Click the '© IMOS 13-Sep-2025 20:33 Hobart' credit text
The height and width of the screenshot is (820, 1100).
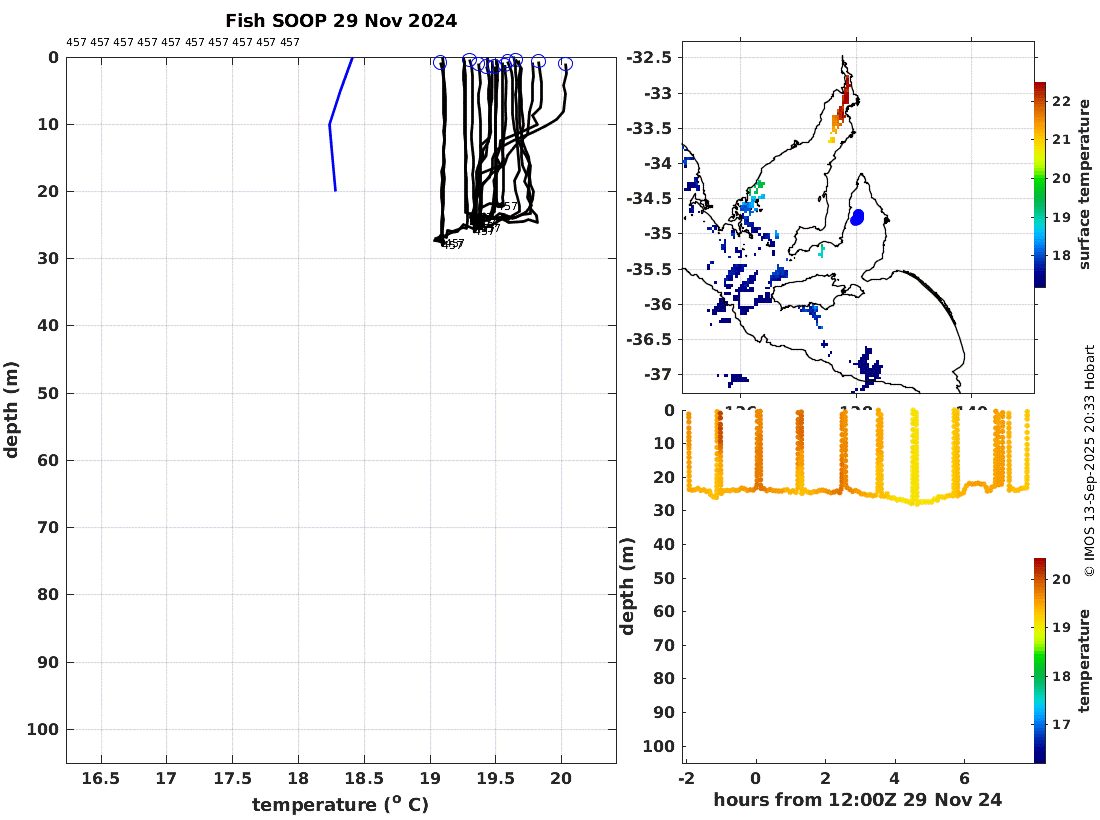pyautogui.click(x=1089, y=461)
